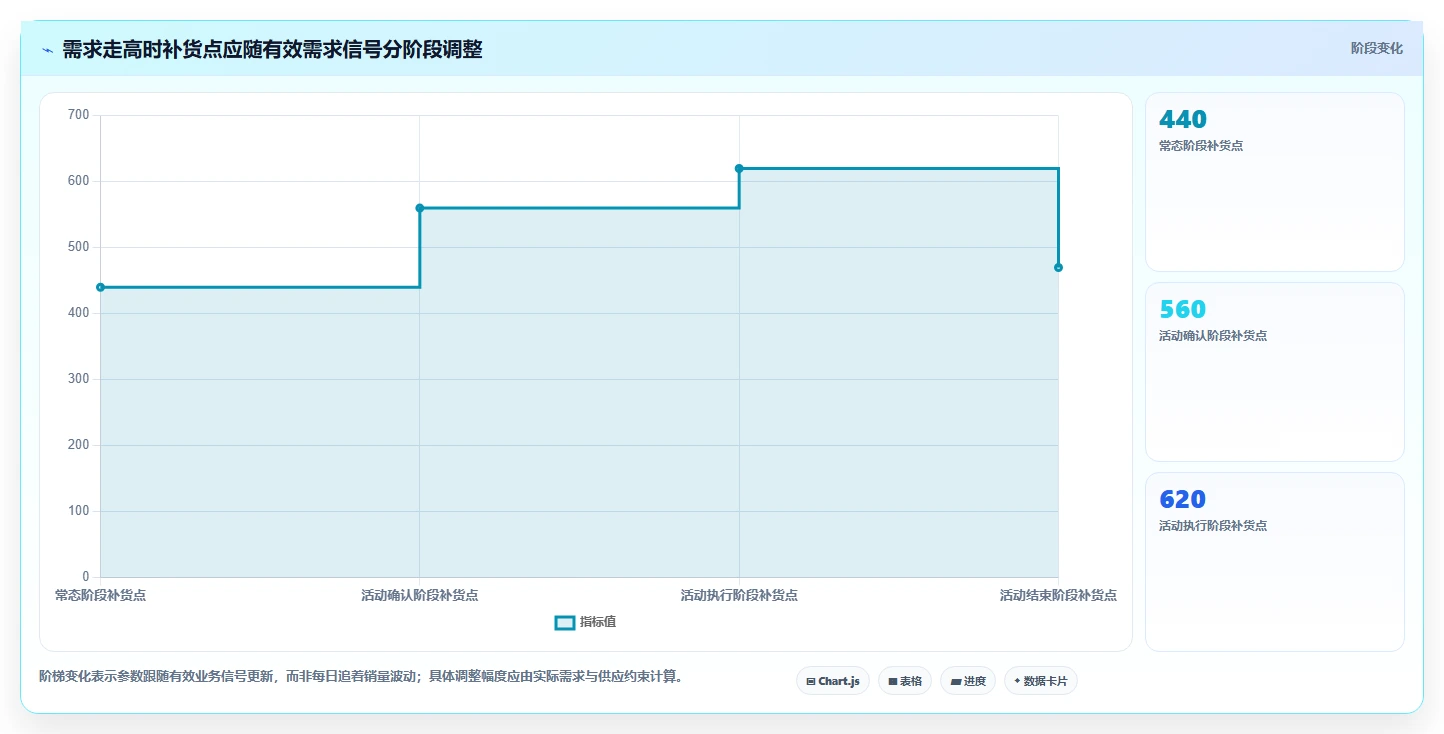
Task: Click the y-axis value 300
Action: 79,379
